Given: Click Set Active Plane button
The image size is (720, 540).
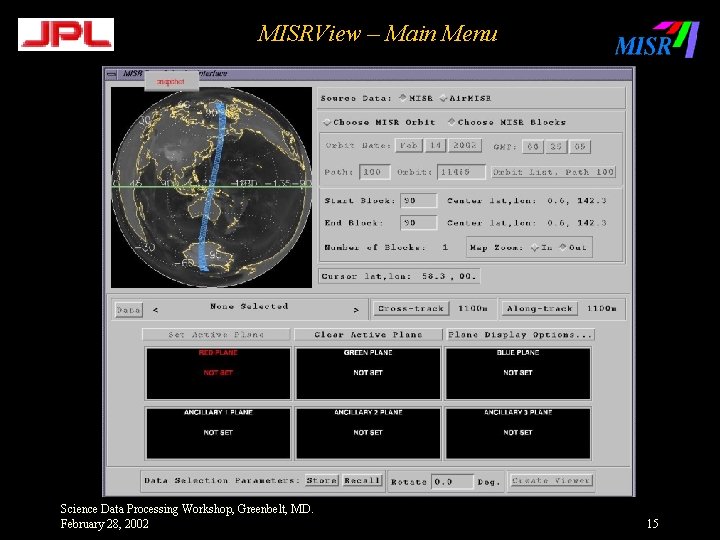Looking at the screenshot, I should tap(216, 335).
